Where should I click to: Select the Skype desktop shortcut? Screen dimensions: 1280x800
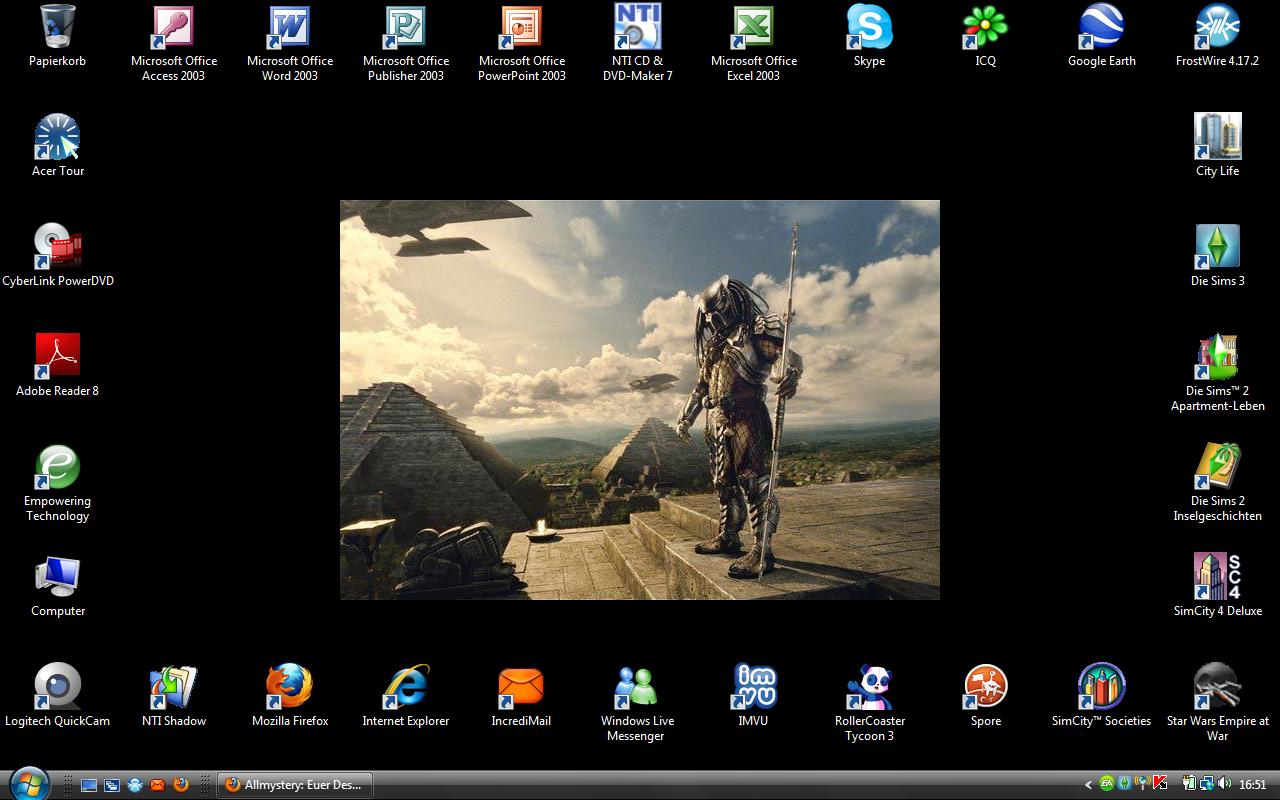click(869, 37)
